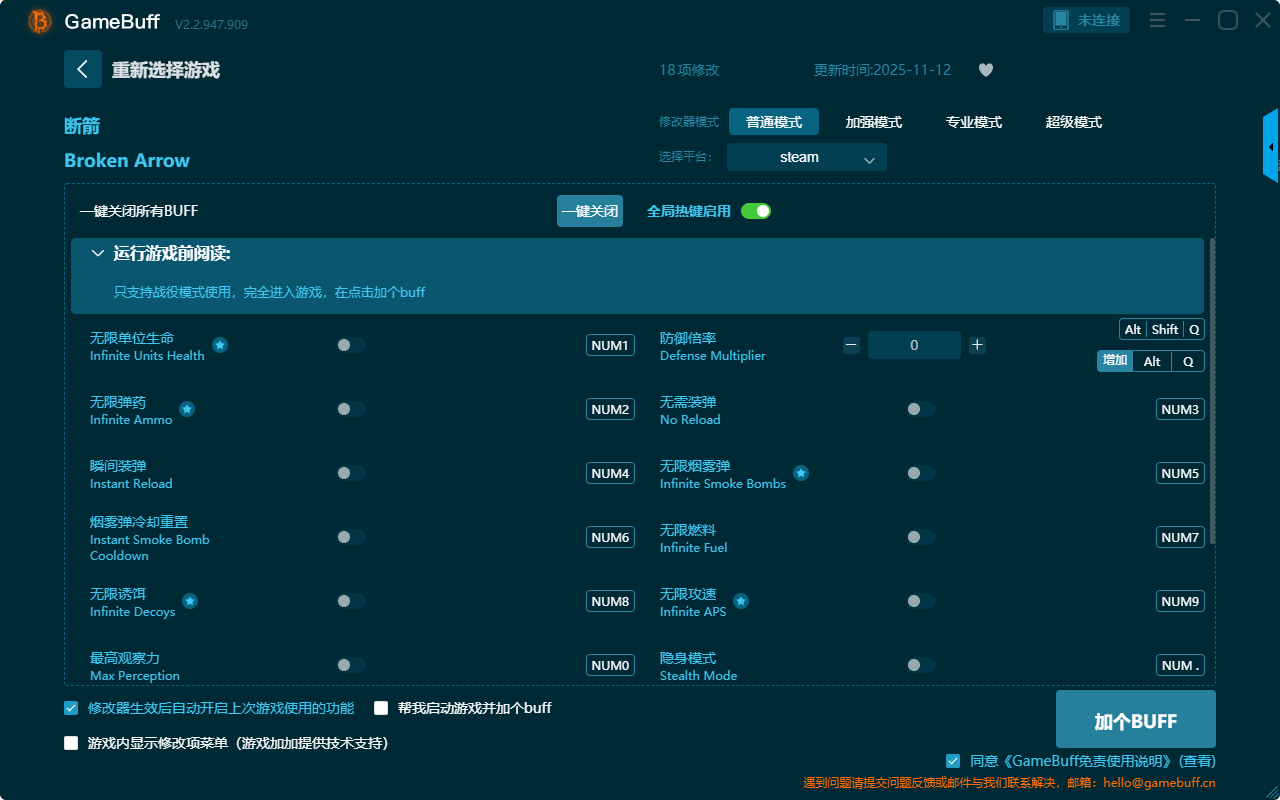
Task: Switch to 加强模式 tab
Action: coord(873,122)
